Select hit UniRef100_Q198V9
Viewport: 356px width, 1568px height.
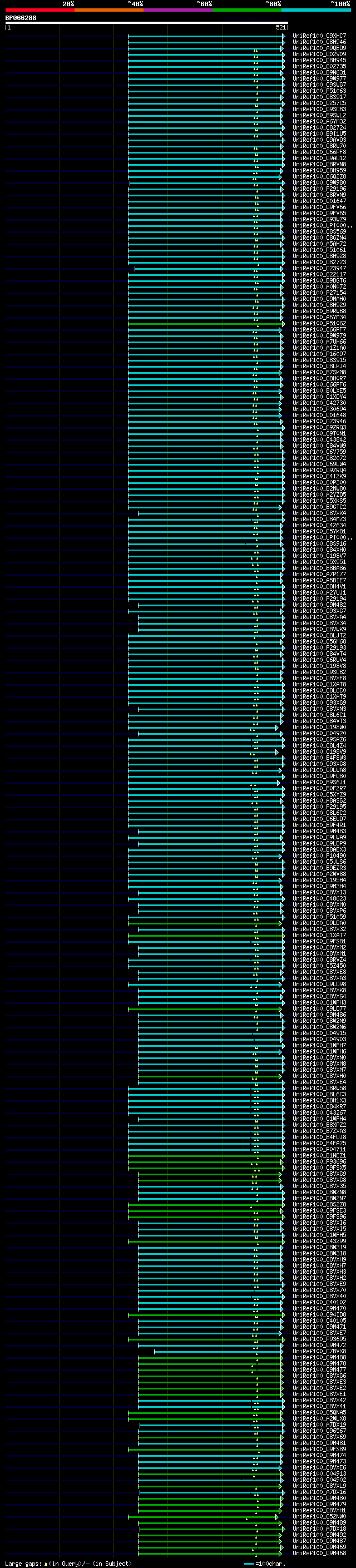pyautogui.click(x=319, y=751)
